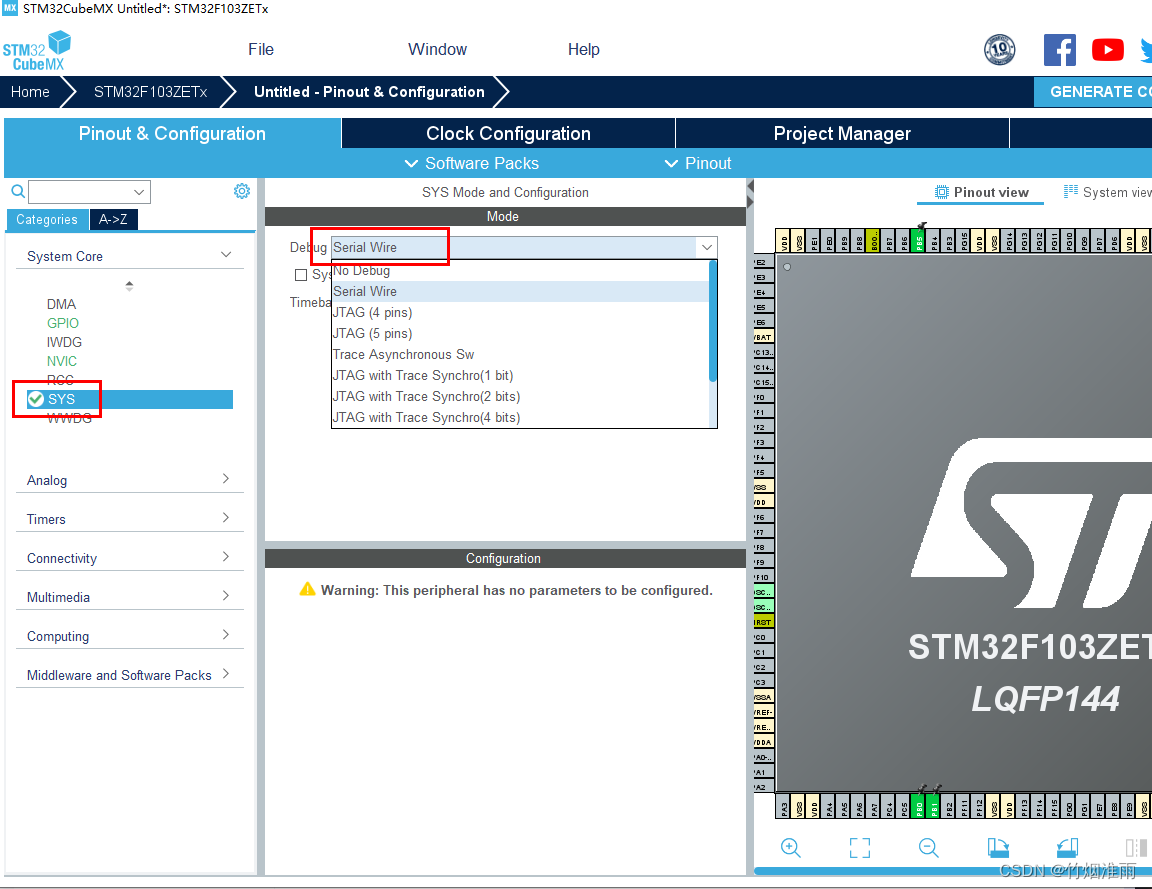Rotate chip view counter-clockwise
The image size is (1152, 889).
click(1067, 847)
